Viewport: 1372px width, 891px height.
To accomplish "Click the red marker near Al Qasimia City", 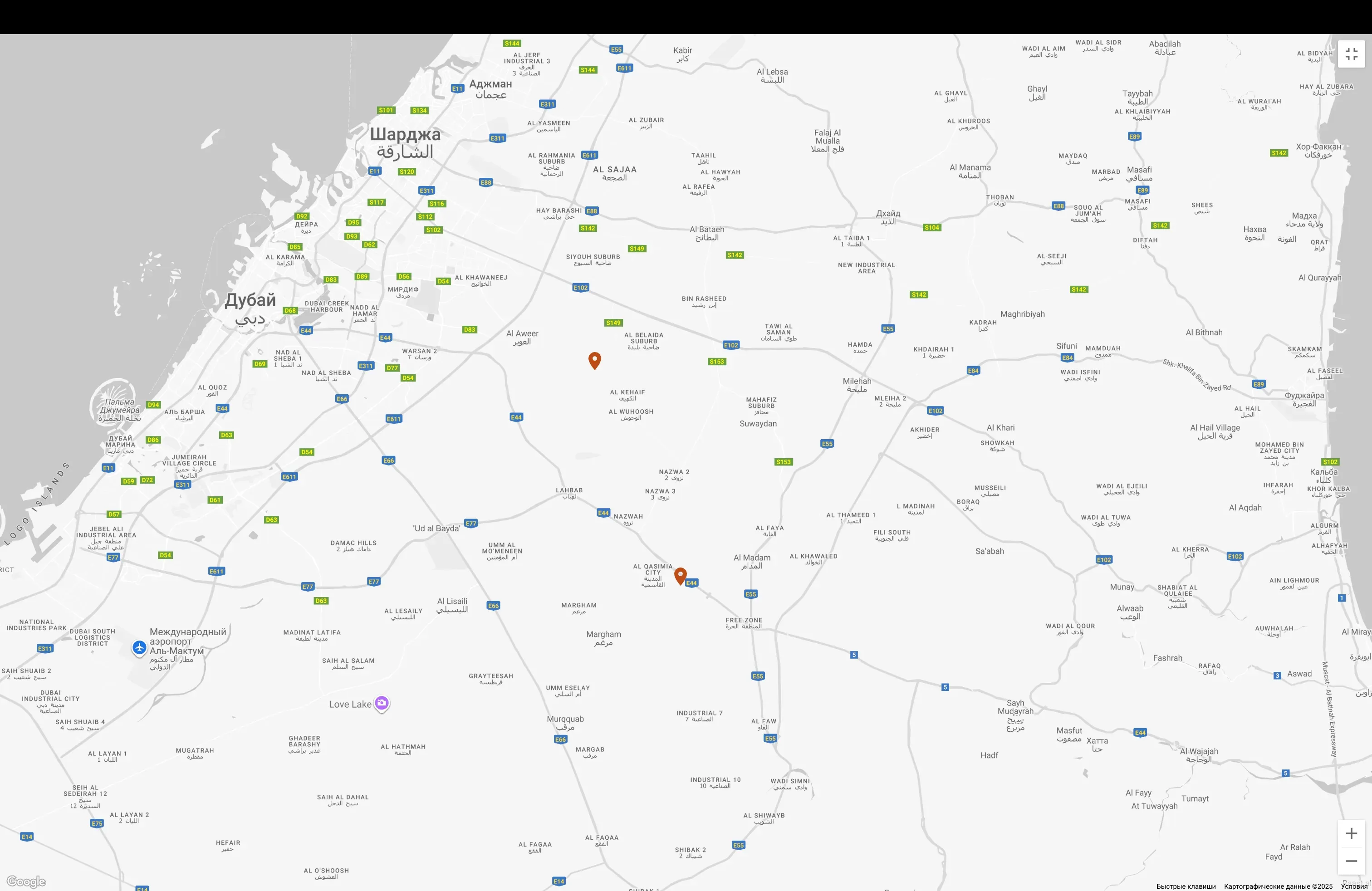I will tap(680, 576).
